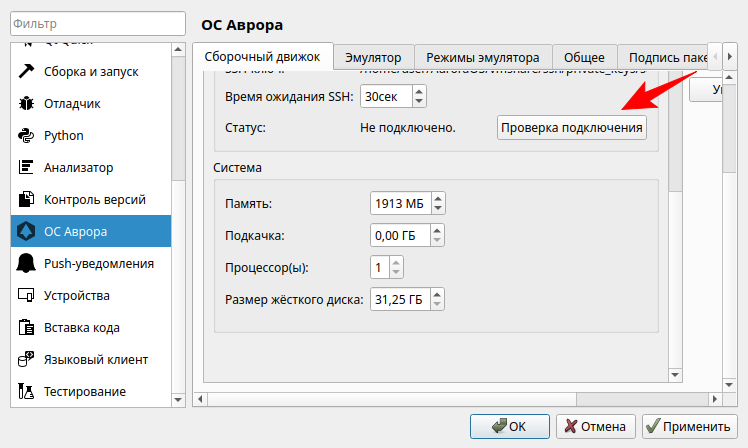Click the Память 1913 МБ field
The height and width of the screenshot is (448, 748).
coord(401,203)
